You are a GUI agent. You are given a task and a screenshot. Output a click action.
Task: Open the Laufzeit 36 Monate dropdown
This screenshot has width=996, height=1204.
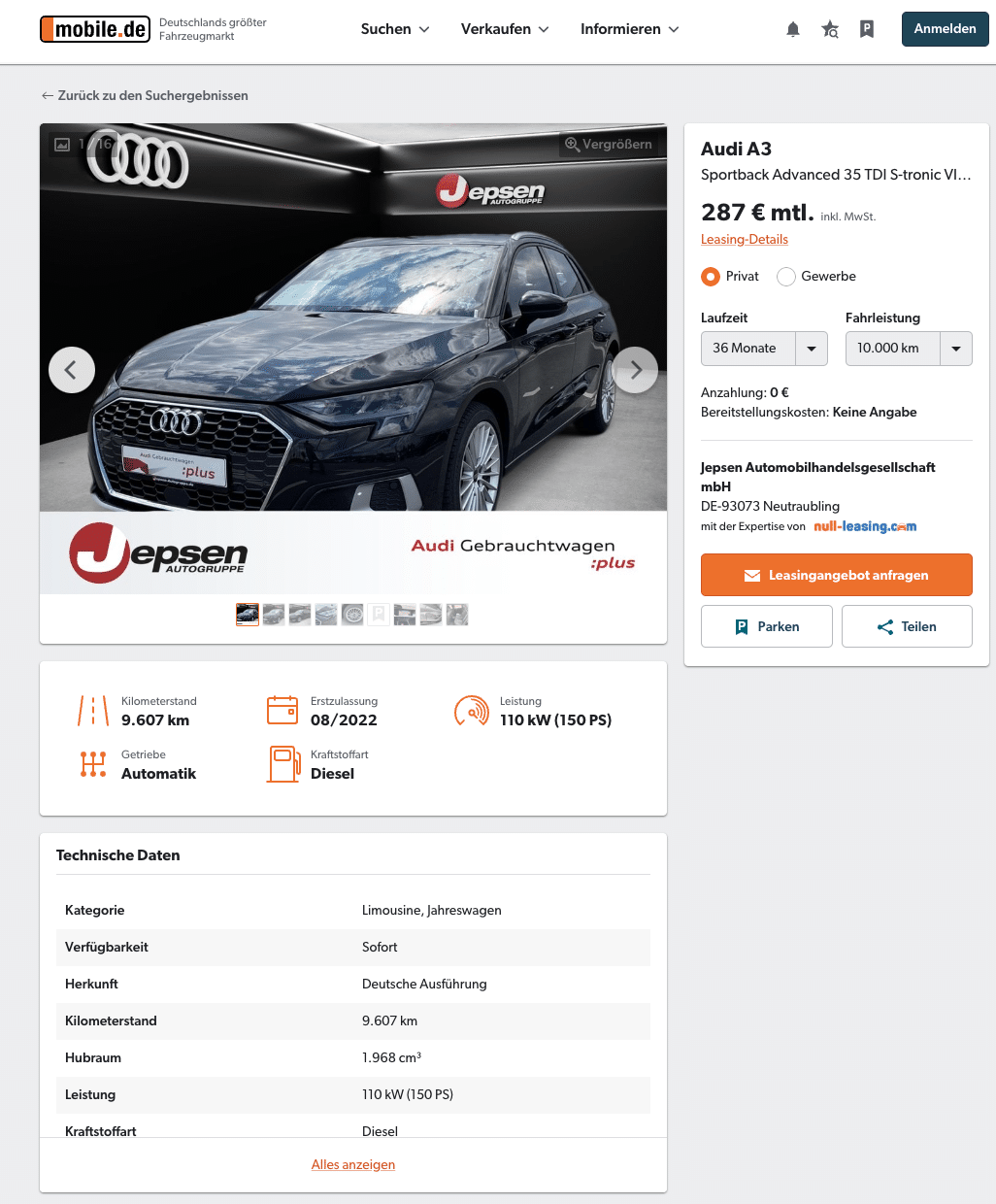click(764, 349)
